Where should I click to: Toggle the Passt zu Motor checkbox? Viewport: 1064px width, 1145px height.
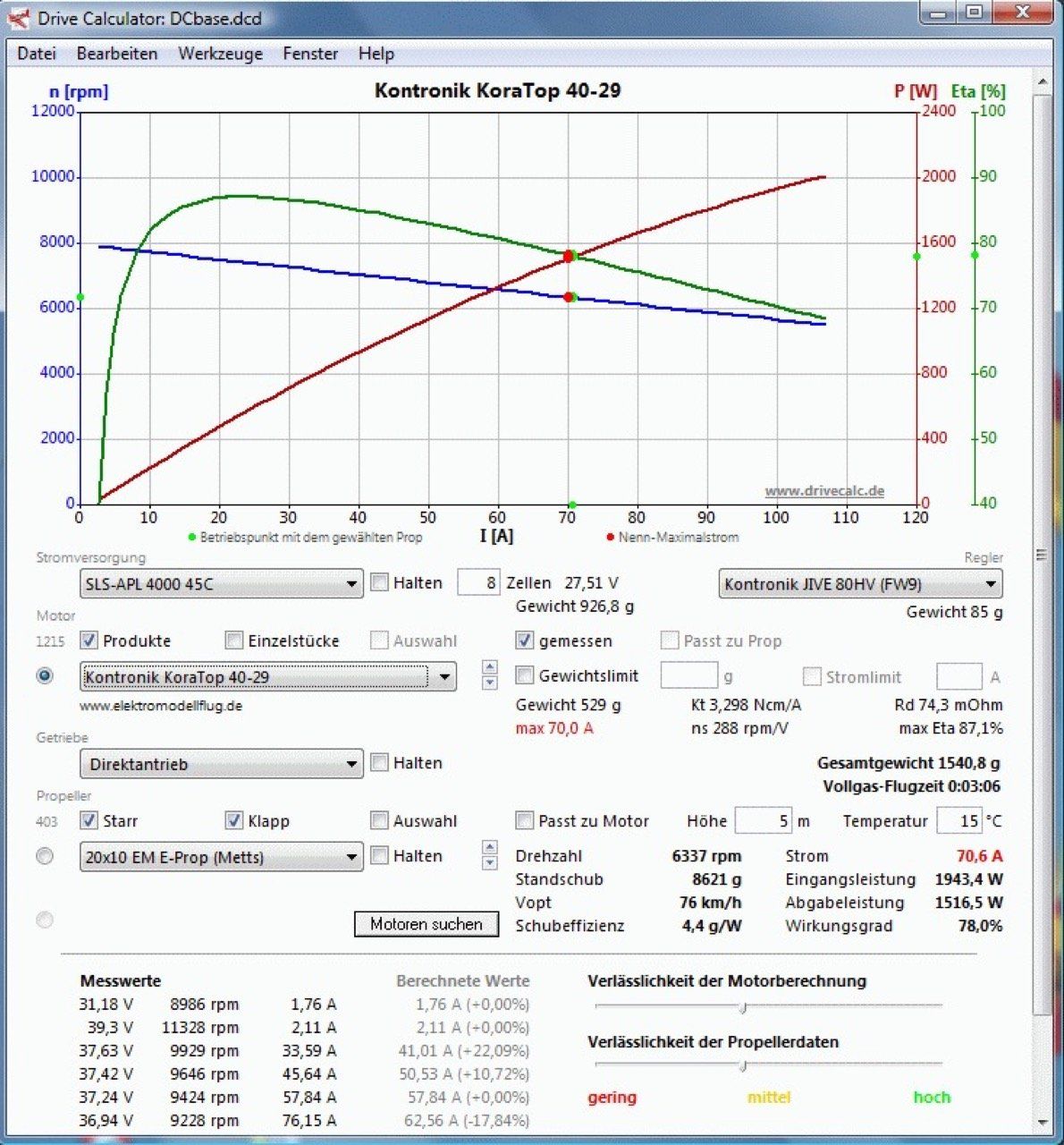pyautogui.click(x=525, y=820)
